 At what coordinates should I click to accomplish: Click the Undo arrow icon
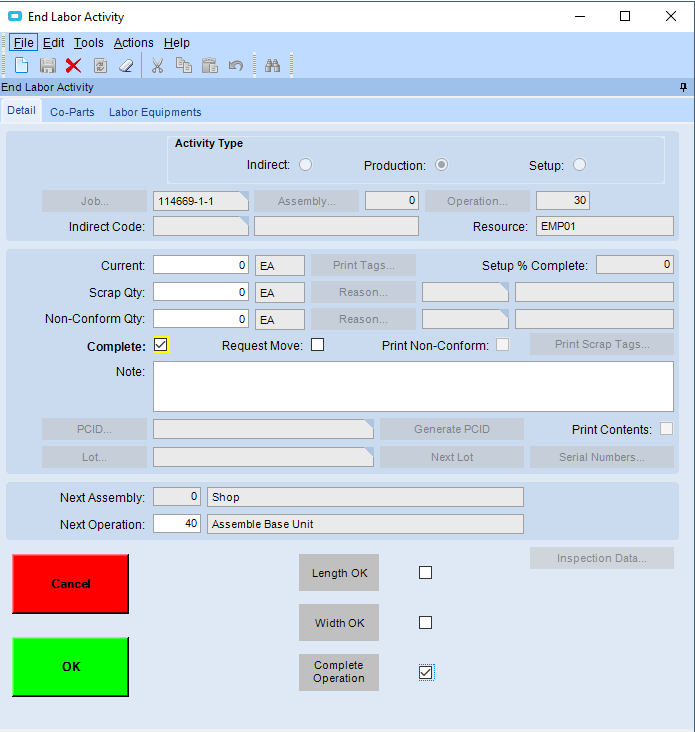pyautogui.click(x=235, y=65)
